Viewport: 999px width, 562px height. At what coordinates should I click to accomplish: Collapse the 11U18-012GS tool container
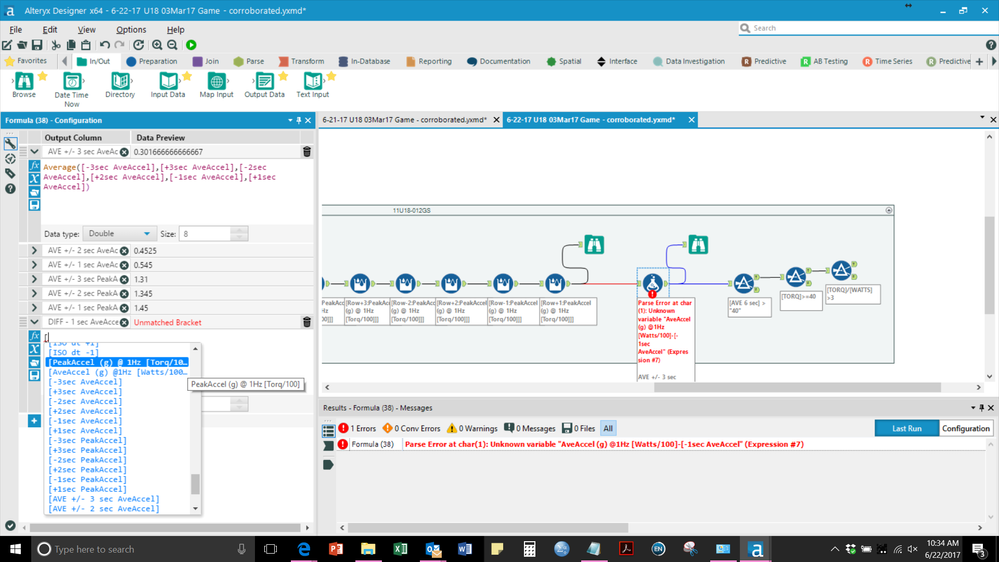point(888,210)
